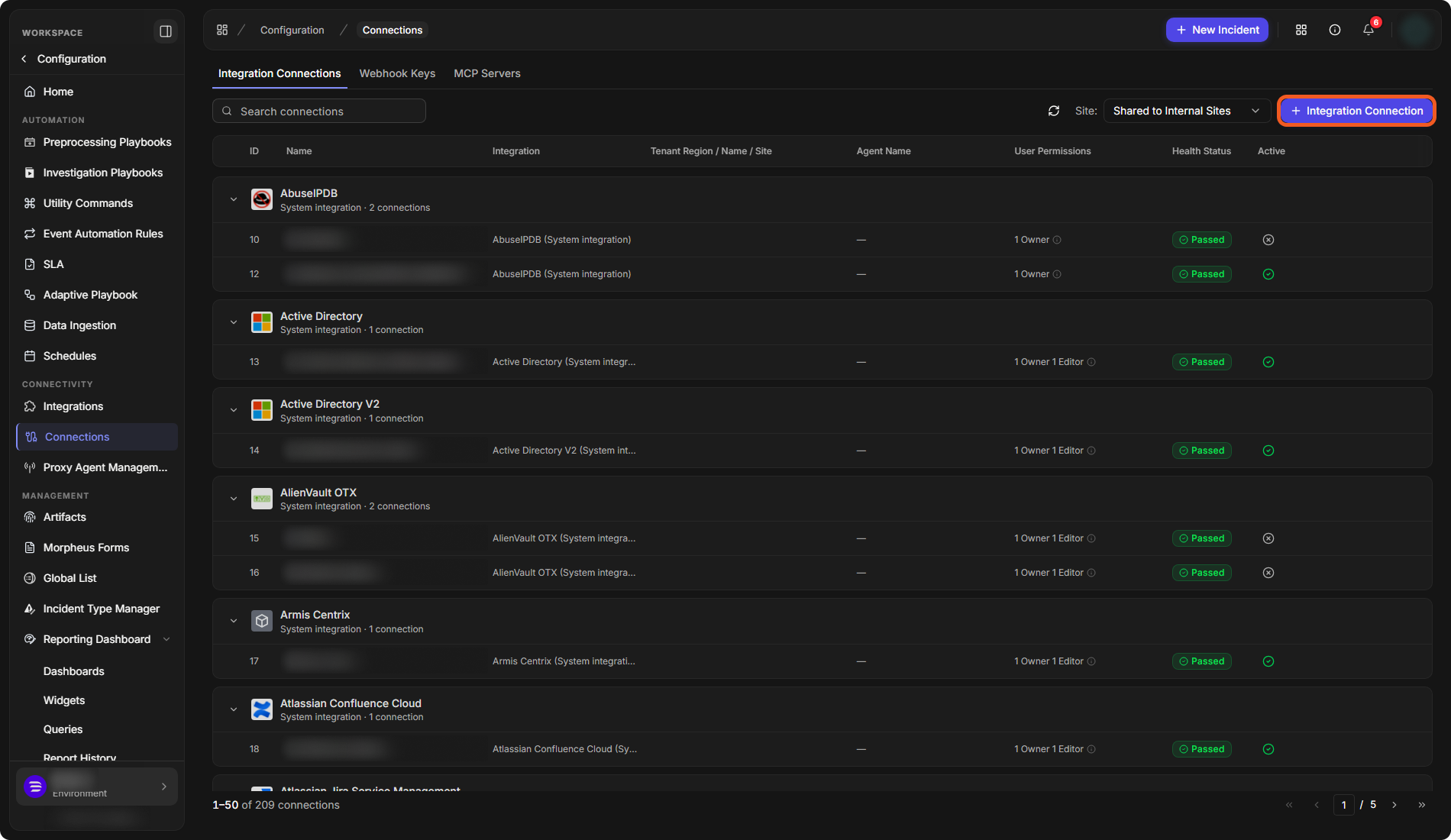Click the AbuseIPDB integration logo
Image resolution: width=1451 pixels, height=840 pixels.
pos(262,199)
